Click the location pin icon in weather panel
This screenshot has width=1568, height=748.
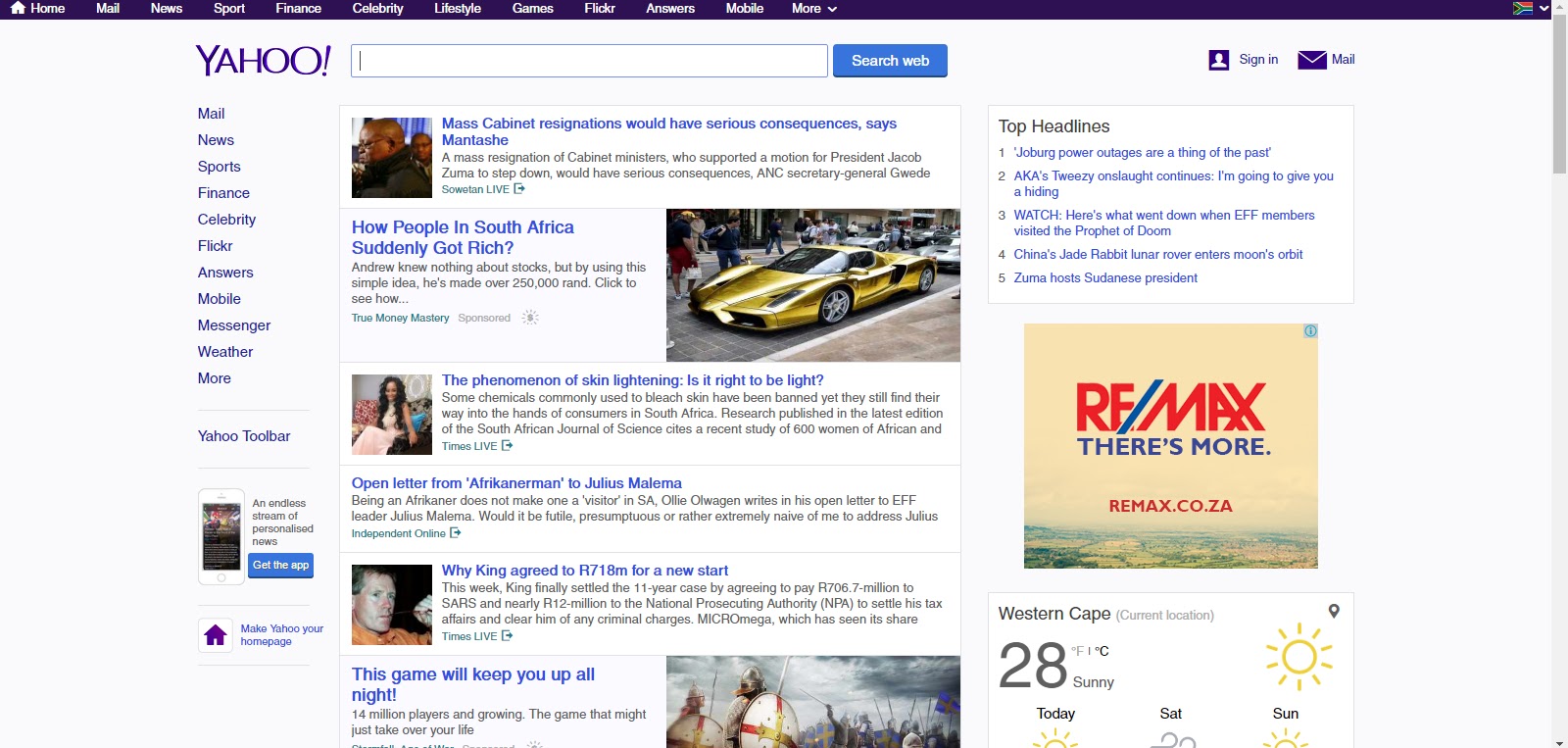tap(1334, 611)
